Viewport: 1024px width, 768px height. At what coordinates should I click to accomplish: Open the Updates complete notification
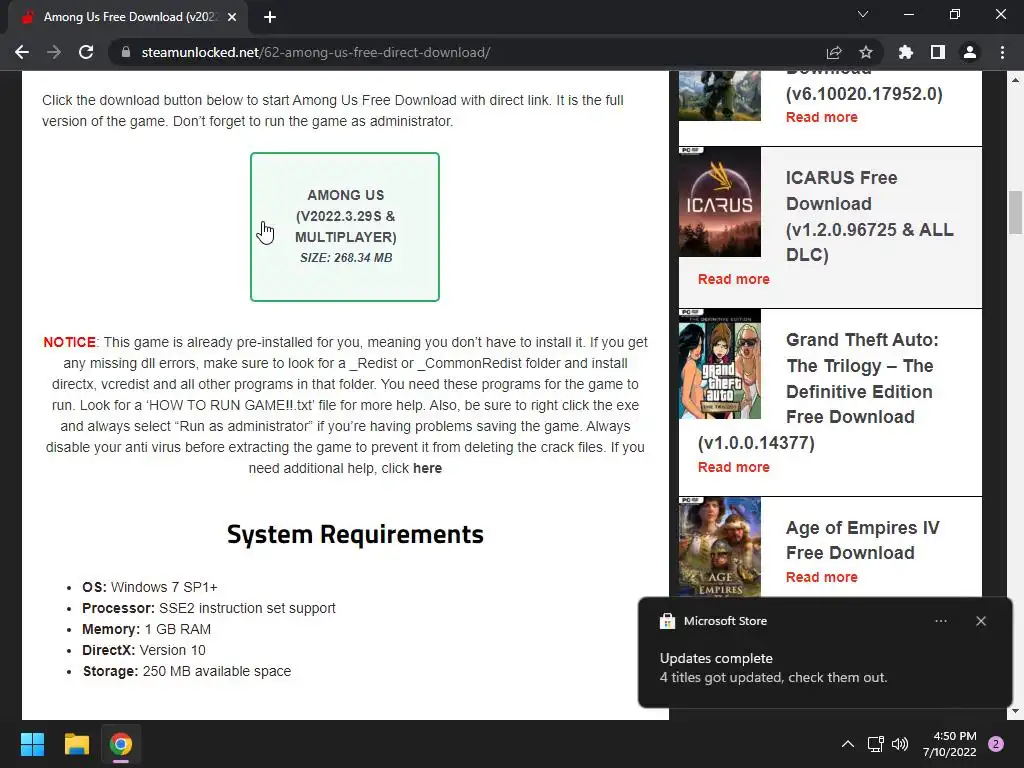click(825, 652)
